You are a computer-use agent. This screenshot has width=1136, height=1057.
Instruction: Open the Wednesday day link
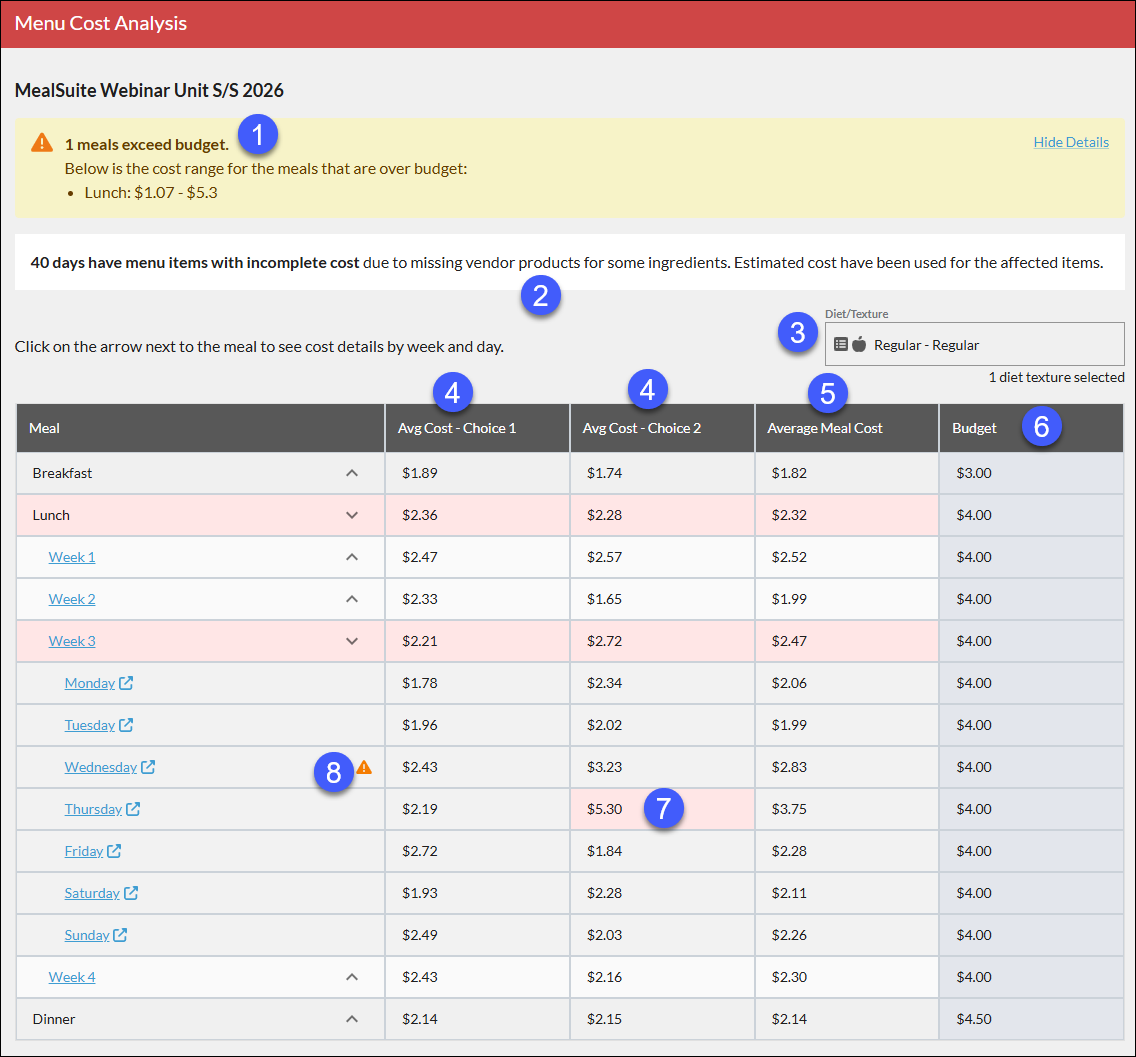pyautogui.click(x=101, y=766)
